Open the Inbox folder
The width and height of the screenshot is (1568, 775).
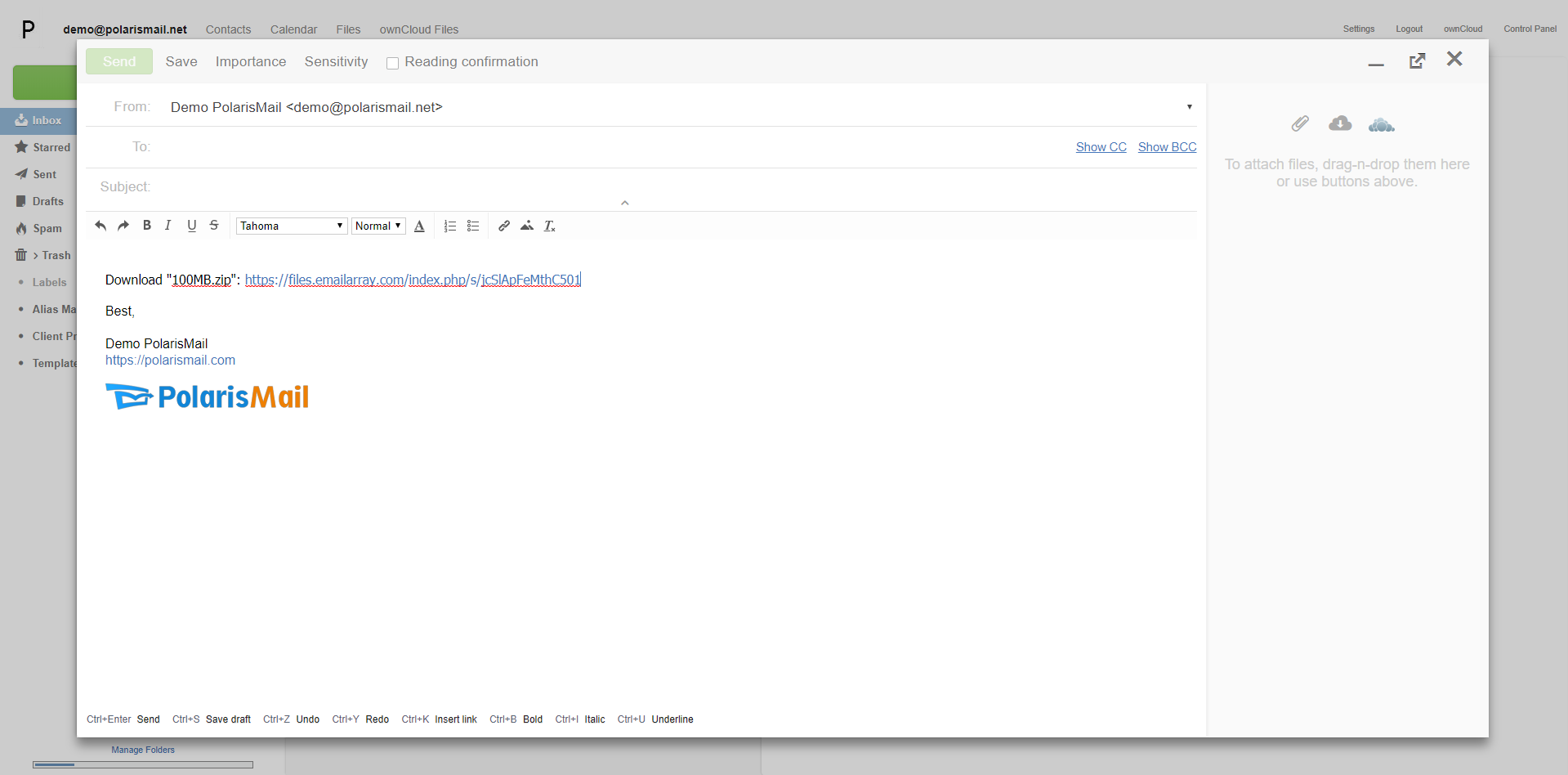click(38, 120)
